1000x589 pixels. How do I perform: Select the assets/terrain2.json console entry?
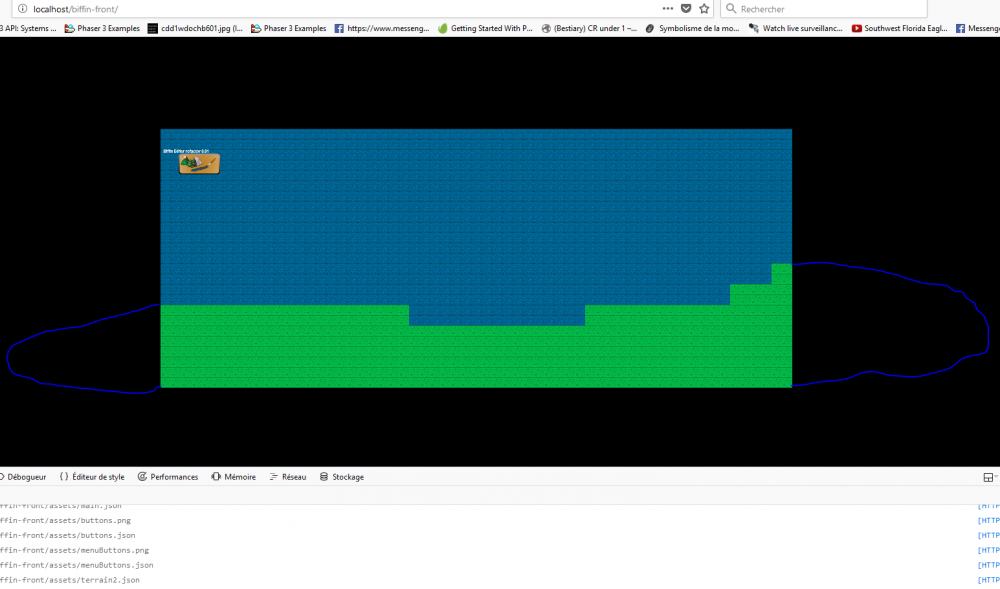(70, 579)
